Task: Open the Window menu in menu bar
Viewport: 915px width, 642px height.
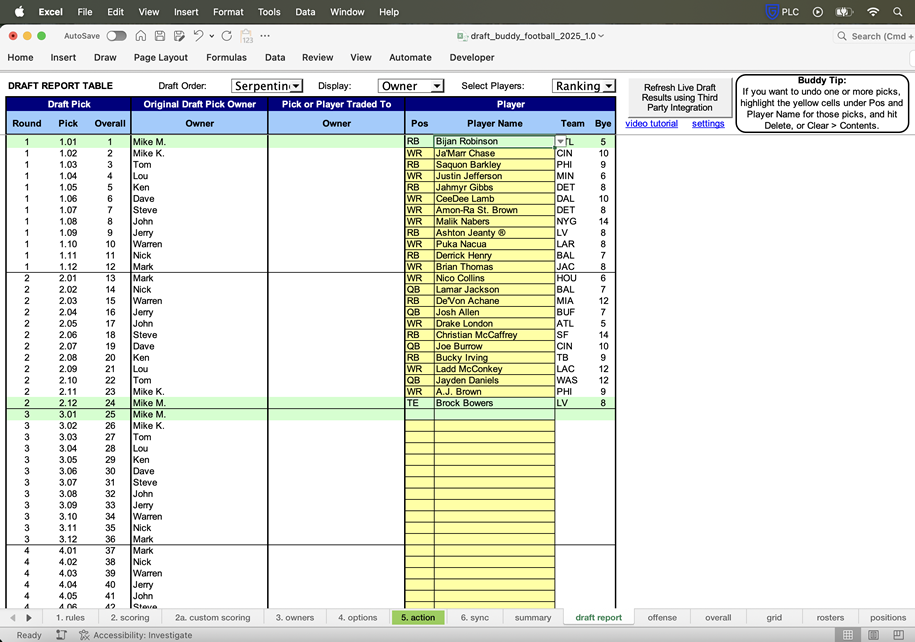Action: coord(347,12)
